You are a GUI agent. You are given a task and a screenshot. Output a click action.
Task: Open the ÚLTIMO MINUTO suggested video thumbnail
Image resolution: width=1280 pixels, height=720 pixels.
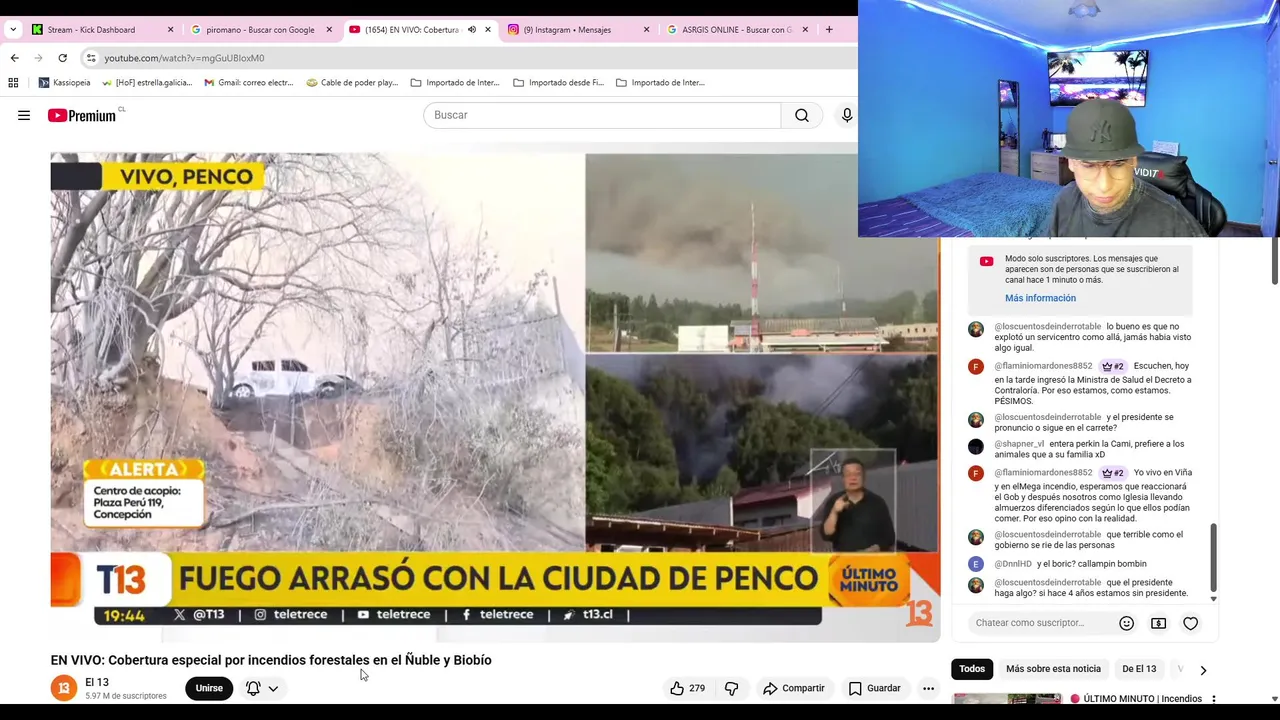pyautogui.click(x=1007, y=699)
